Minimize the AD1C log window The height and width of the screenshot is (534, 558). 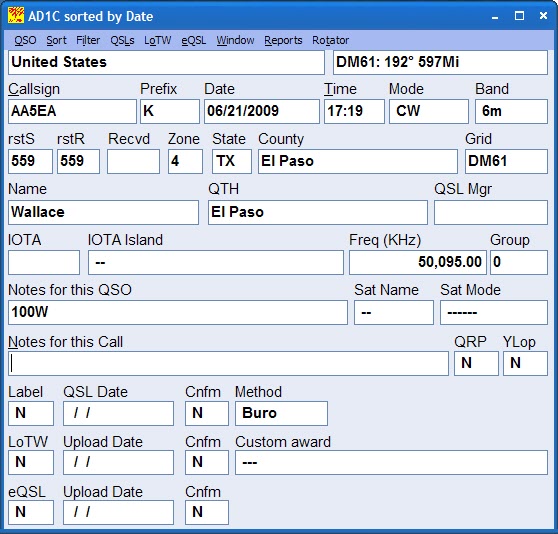coord(495,16)
